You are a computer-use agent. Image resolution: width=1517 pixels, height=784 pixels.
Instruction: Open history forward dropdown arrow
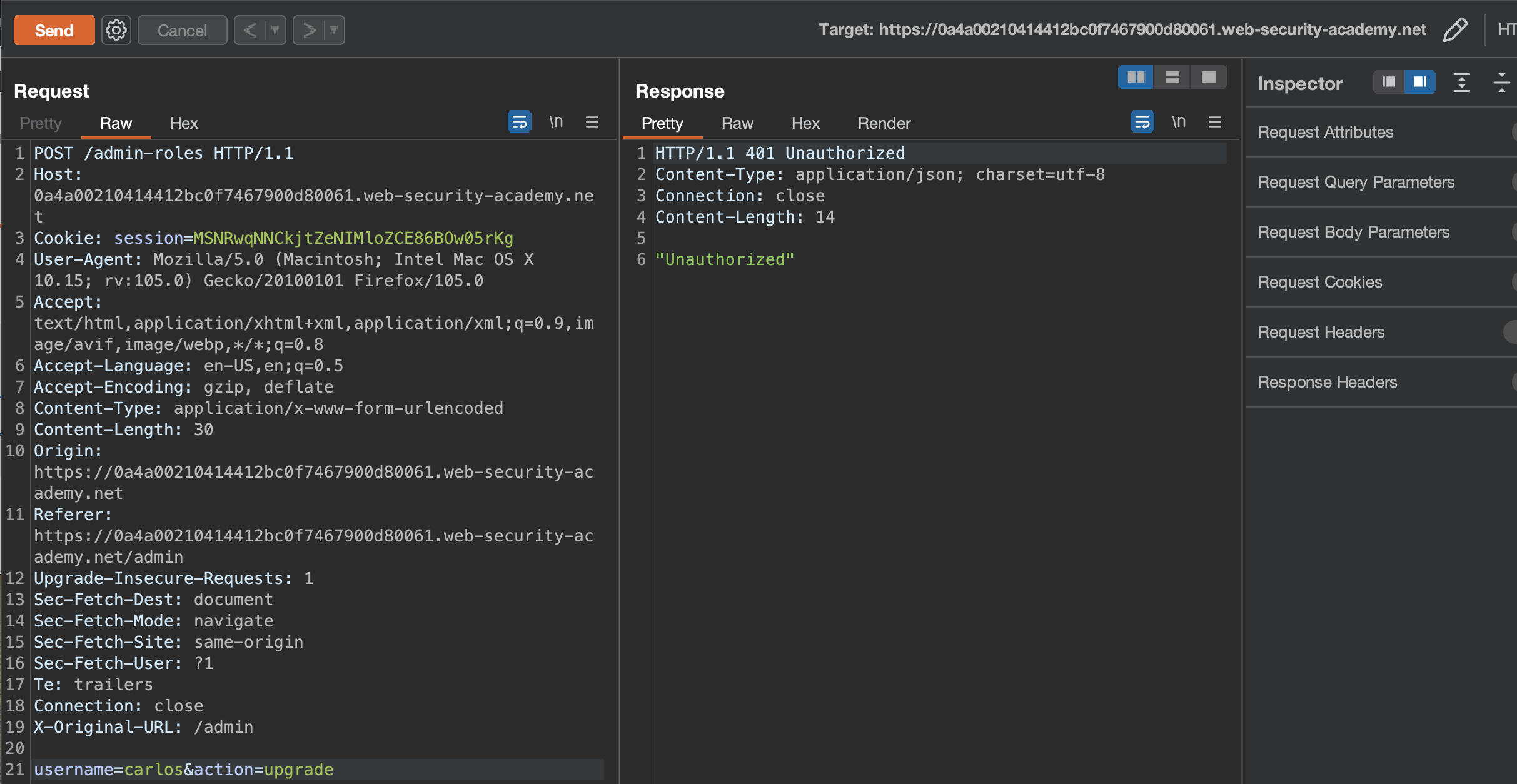pos(334,30)
